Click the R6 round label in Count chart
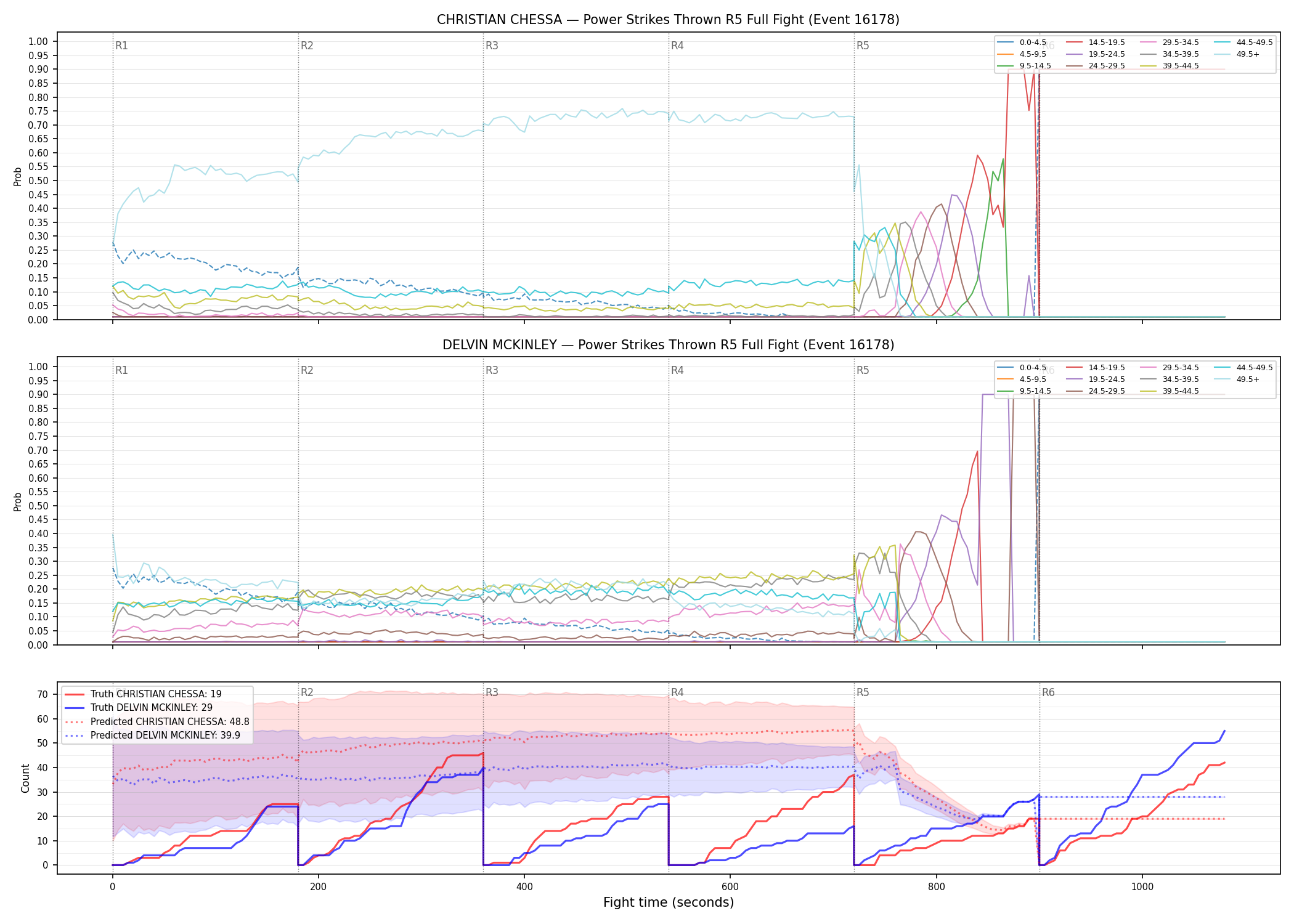This screenshot has height=924, width=1294. 1048,692
